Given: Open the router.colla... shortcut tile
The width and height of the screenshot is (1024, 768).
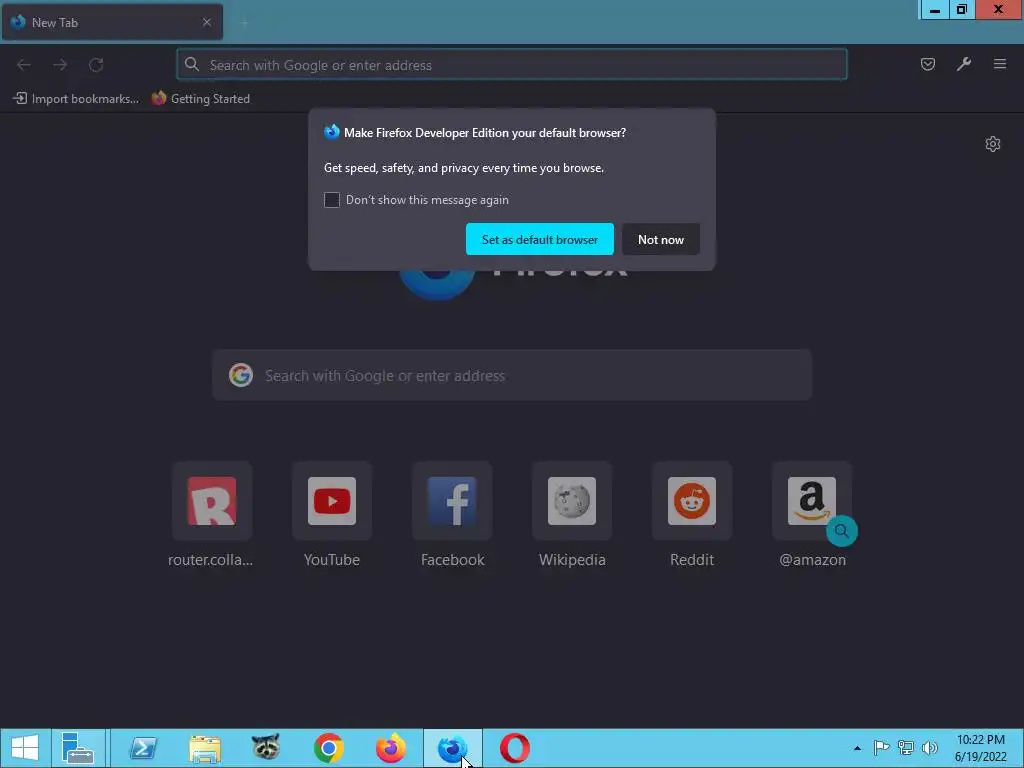Looking at the screenshot, I should (211, 515).
